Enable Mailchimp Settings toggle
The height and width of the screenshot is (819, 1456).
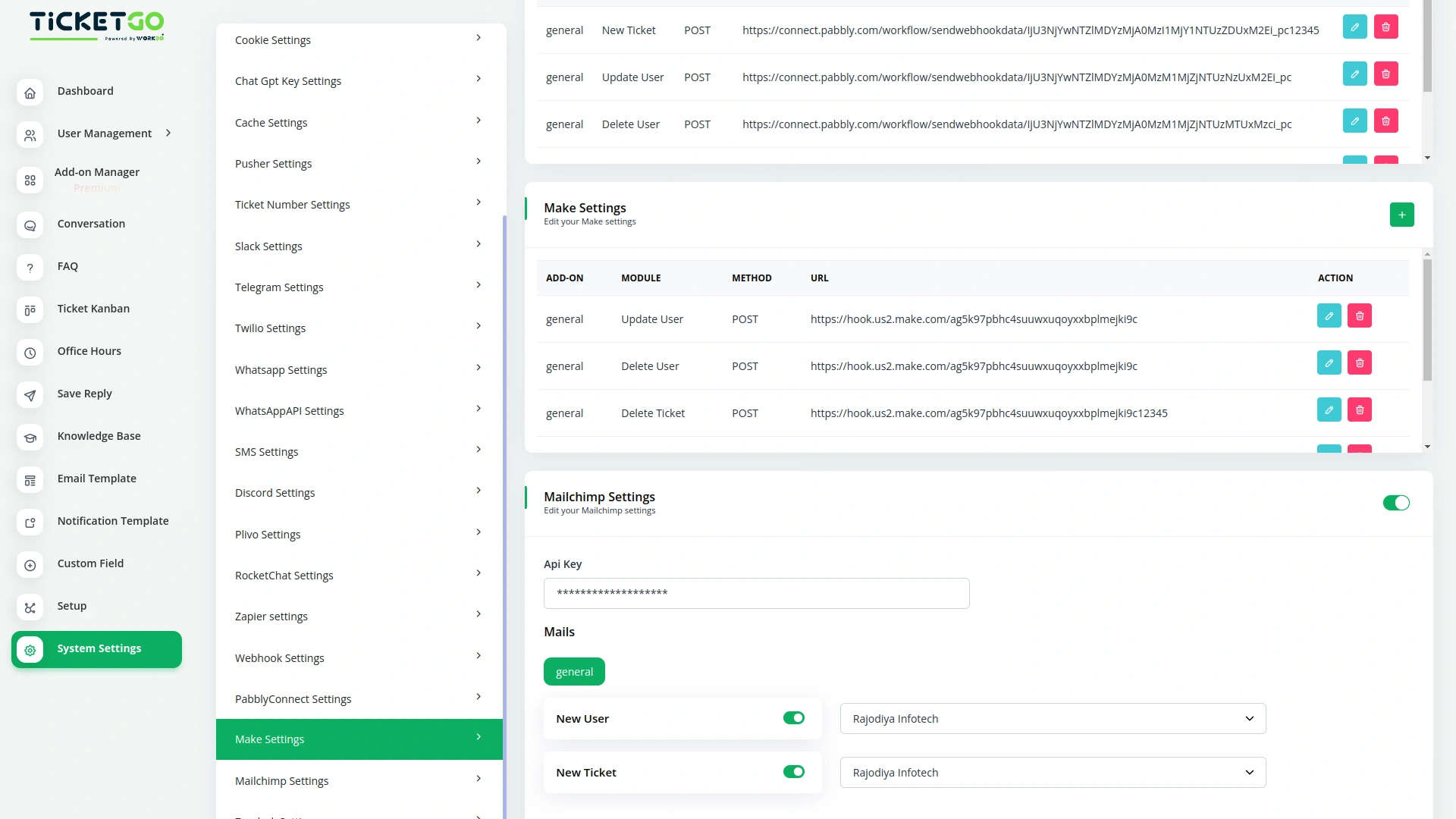click(x=1396, y=503)
